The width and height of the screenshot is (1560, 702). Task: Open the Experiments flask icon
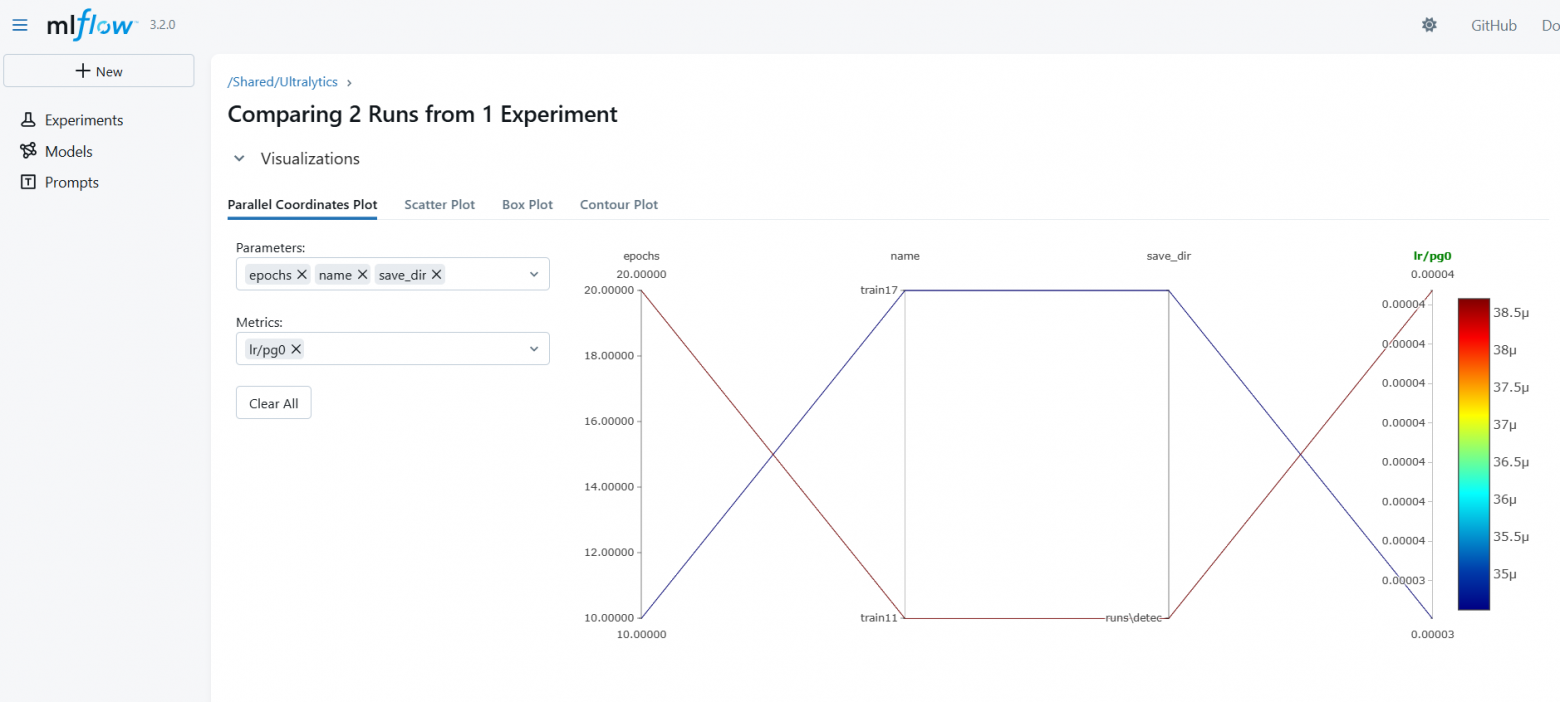[28, 120]
